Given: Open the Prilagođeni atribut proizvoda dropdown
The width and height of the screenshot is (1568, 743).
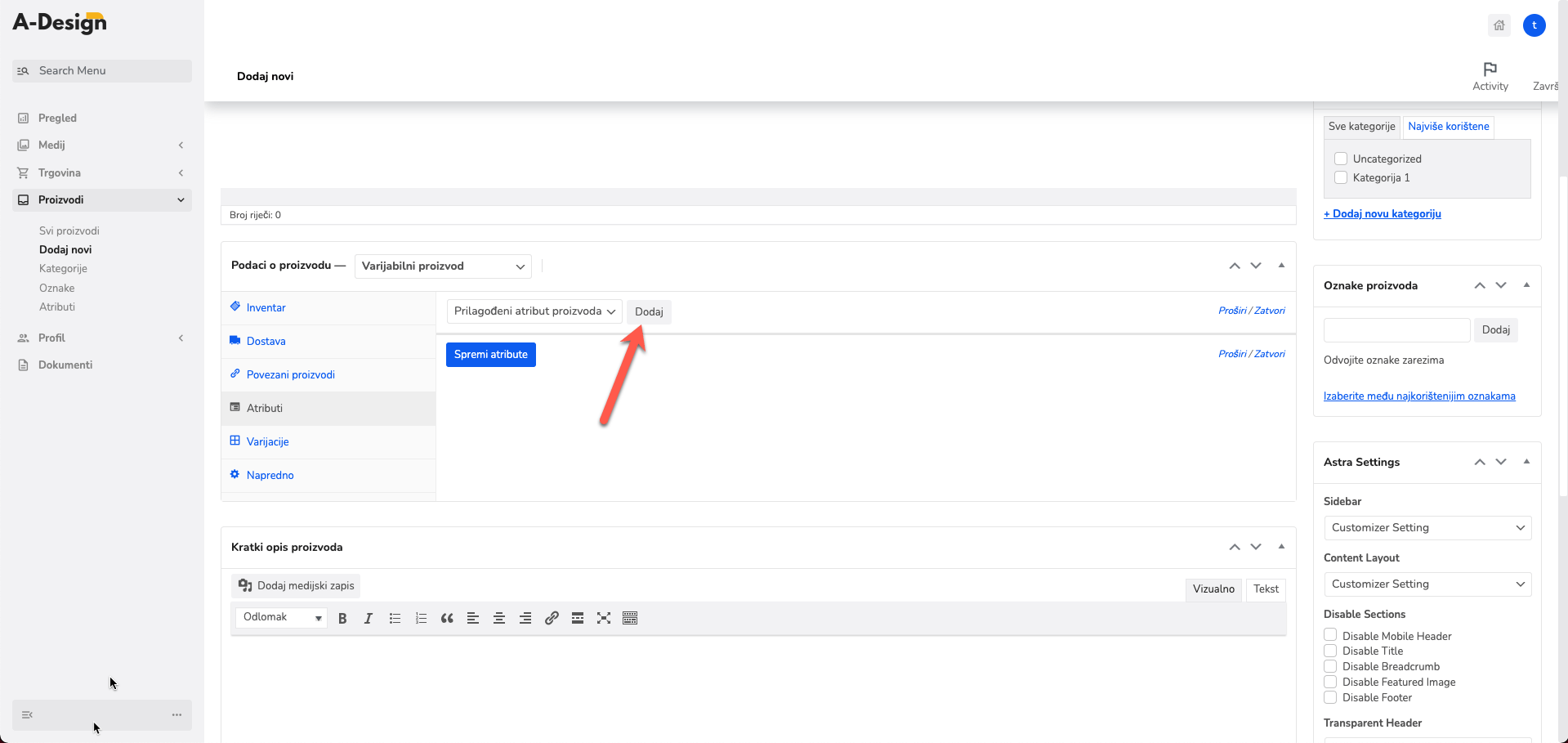Looking at the screenshot, I should [534, 311].
